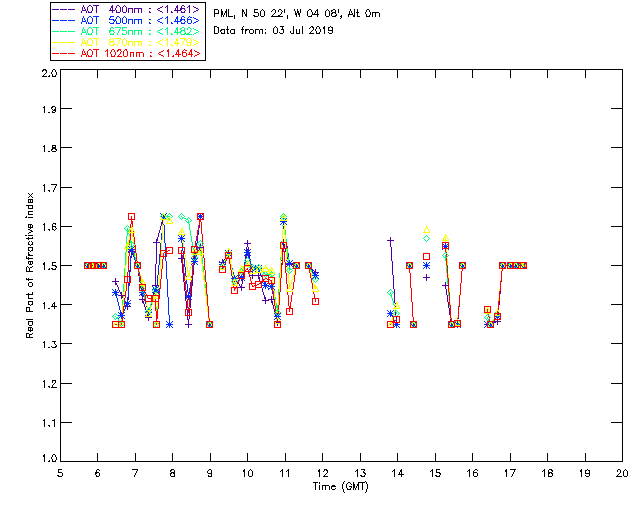Click the blue asterisk at 1.35 just before time 8

coord(170,325)
